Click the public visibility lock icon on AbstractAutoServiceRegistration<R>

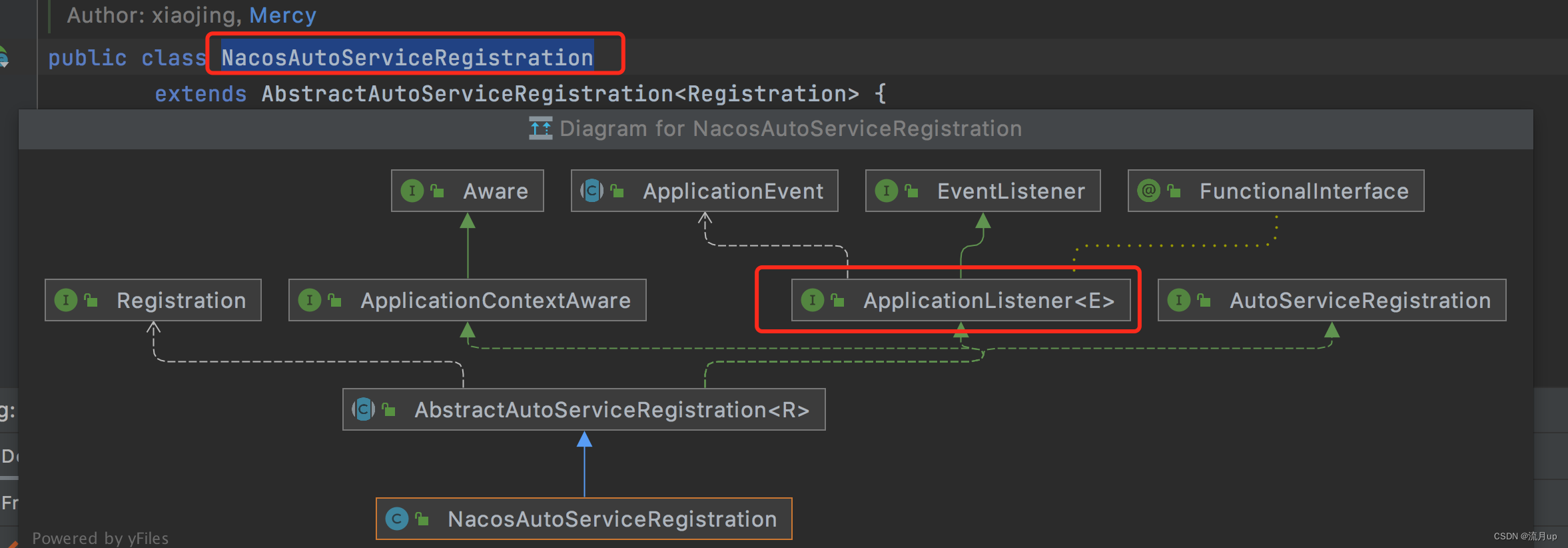389,409
